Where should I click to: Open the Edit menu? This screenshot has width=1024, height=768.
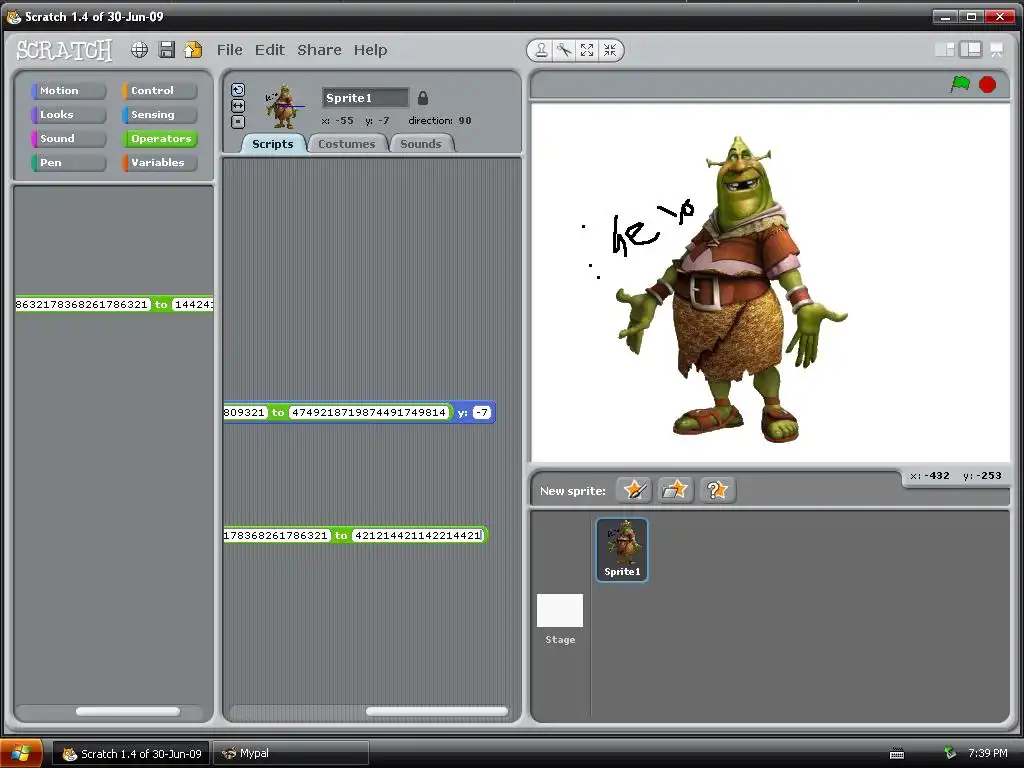(x=270, y=50)
